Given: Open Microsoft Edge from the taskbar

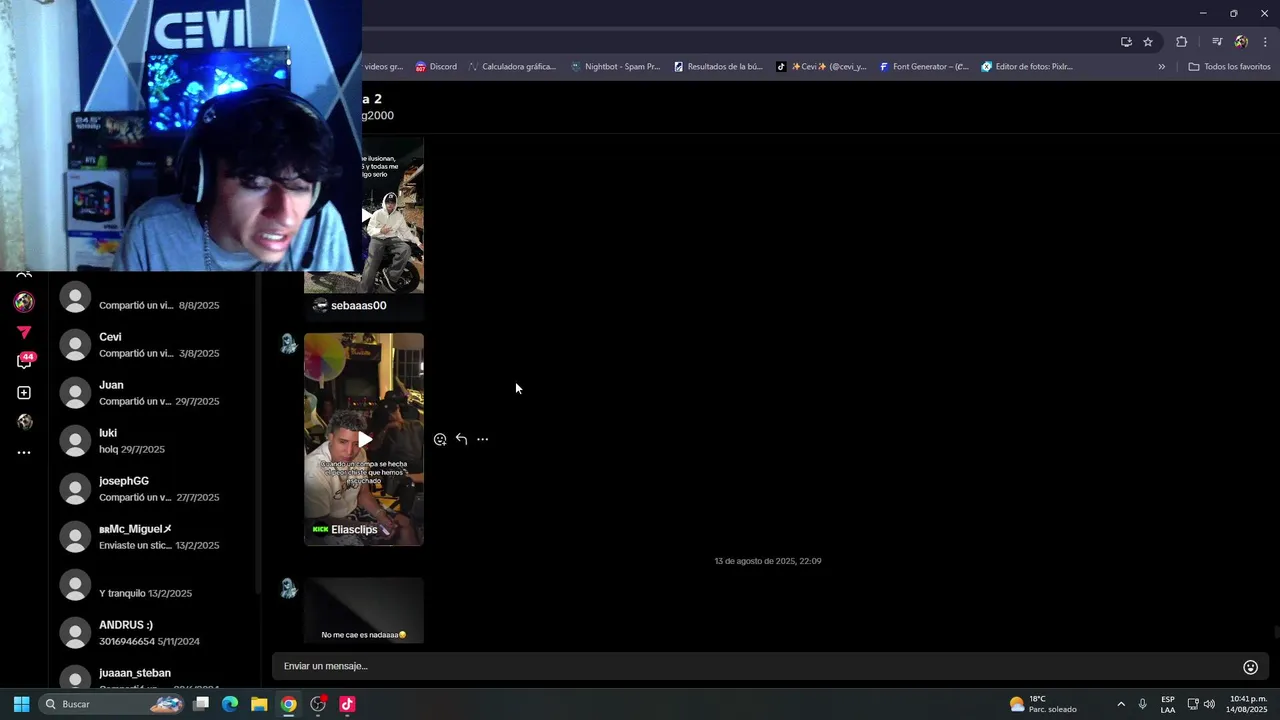Looking at the screenshot, I should coord(230,704).
